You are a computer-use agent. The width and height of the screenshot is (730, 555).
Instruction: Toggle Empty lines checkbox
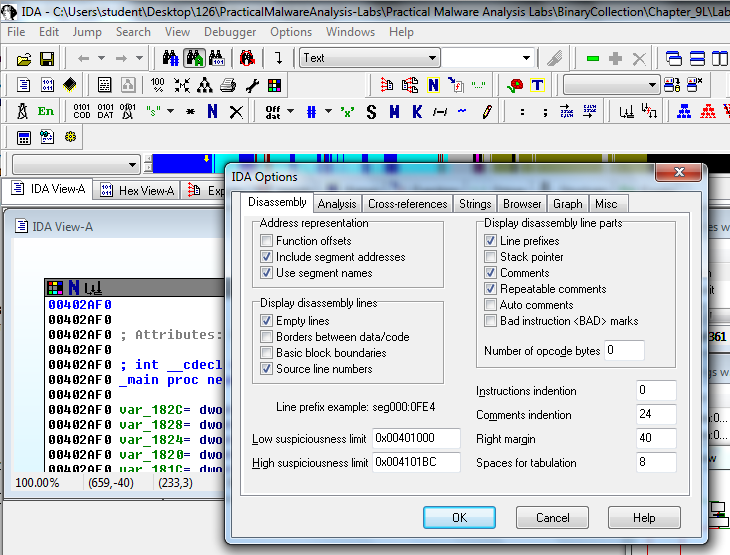click(x=266, y=321)
